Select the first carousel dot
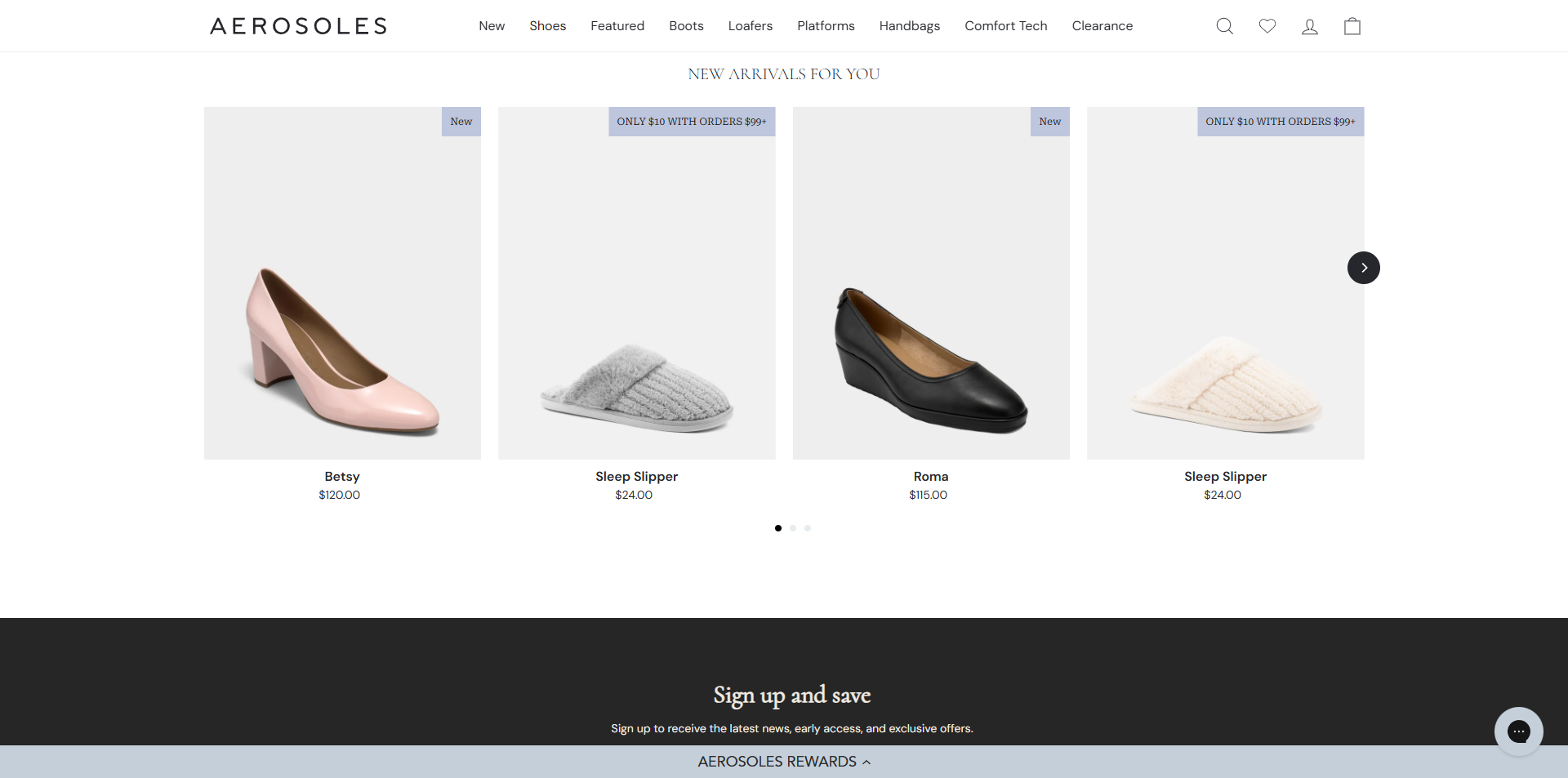Screen dimensions: 1568x778 (x=777, y=528)
